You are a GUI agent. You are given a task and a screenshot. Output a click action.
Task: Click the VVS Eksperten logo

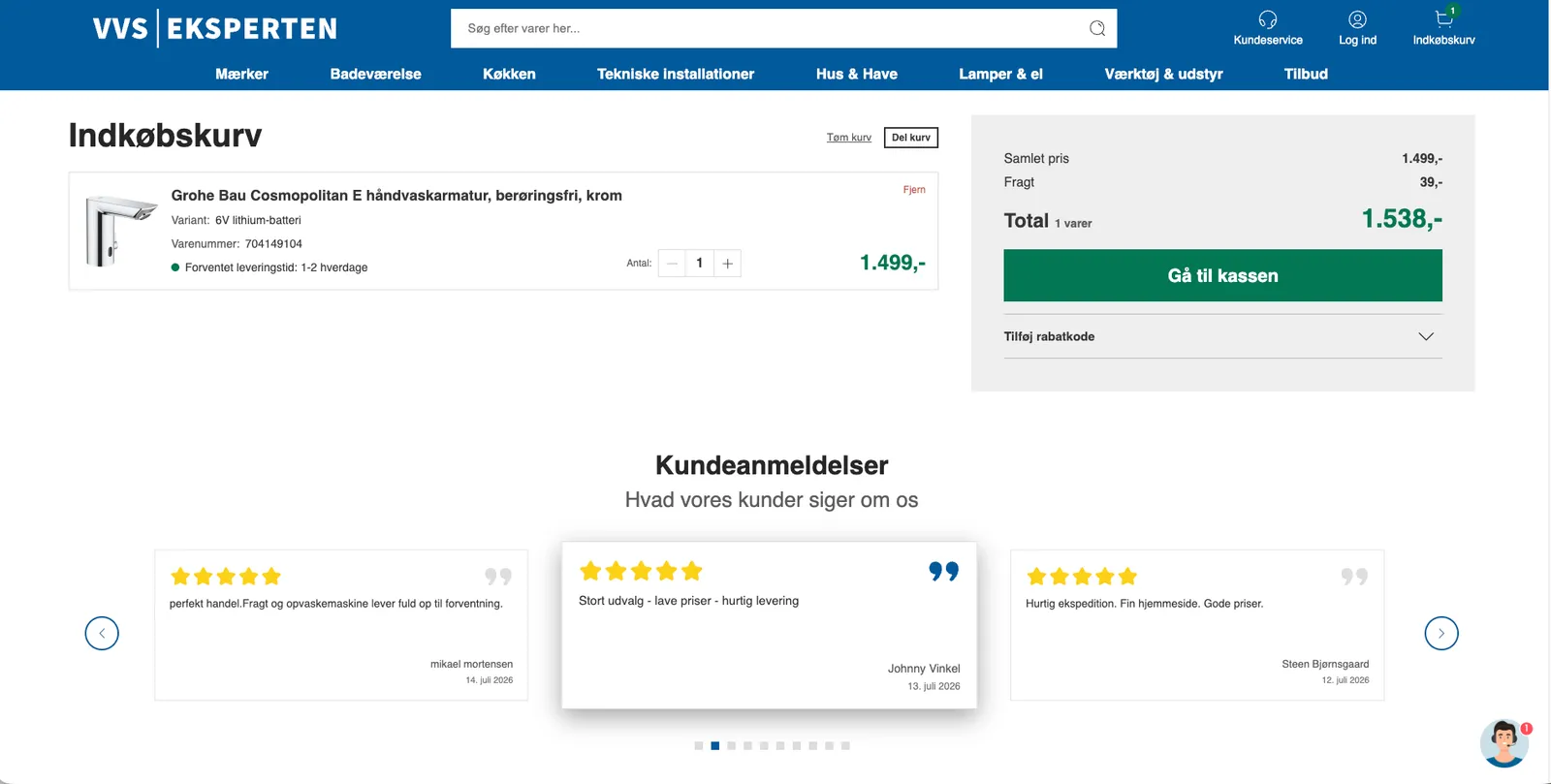215,28
